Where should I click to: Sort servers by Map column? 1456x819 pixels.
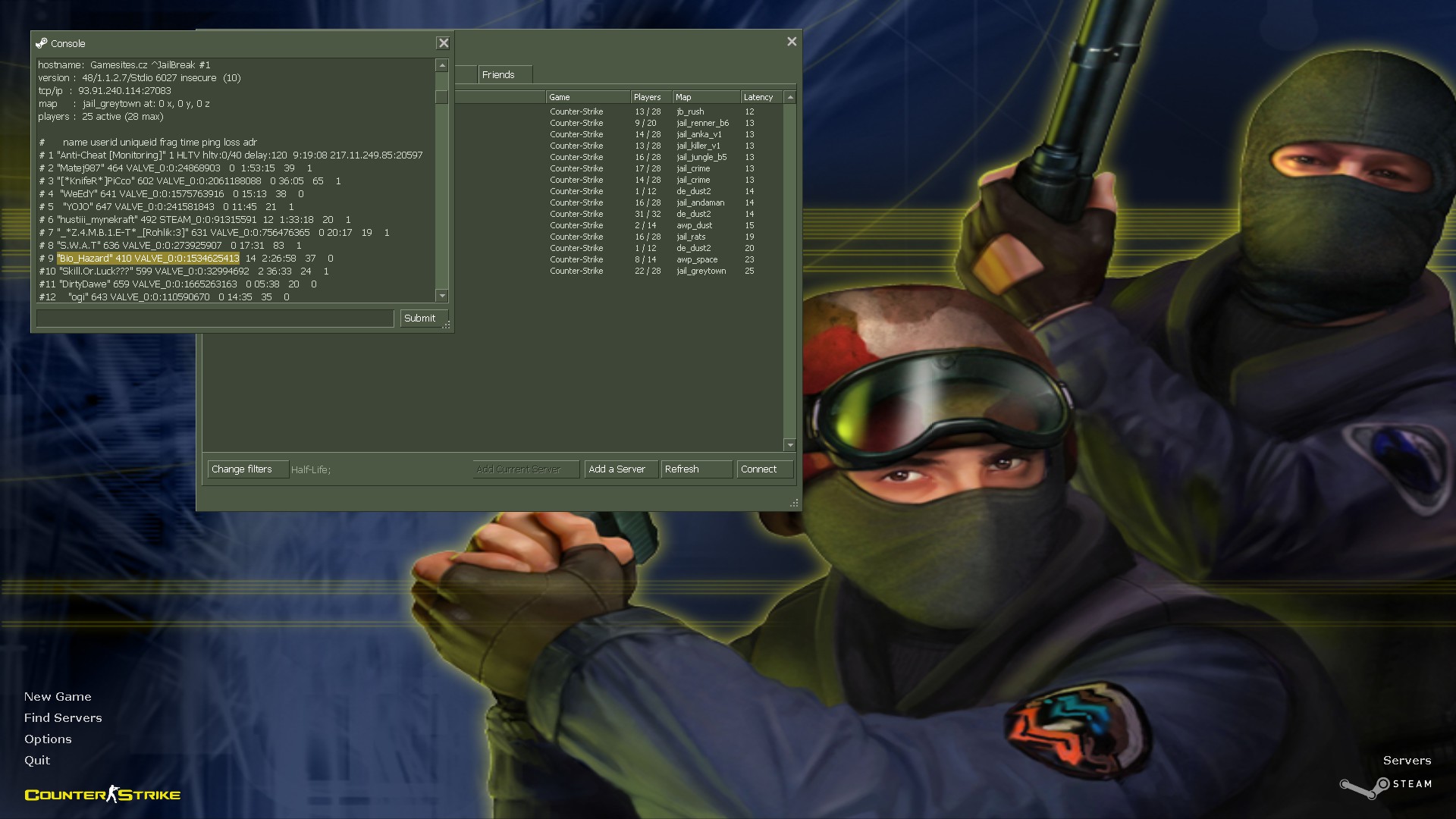pos(706,97)
